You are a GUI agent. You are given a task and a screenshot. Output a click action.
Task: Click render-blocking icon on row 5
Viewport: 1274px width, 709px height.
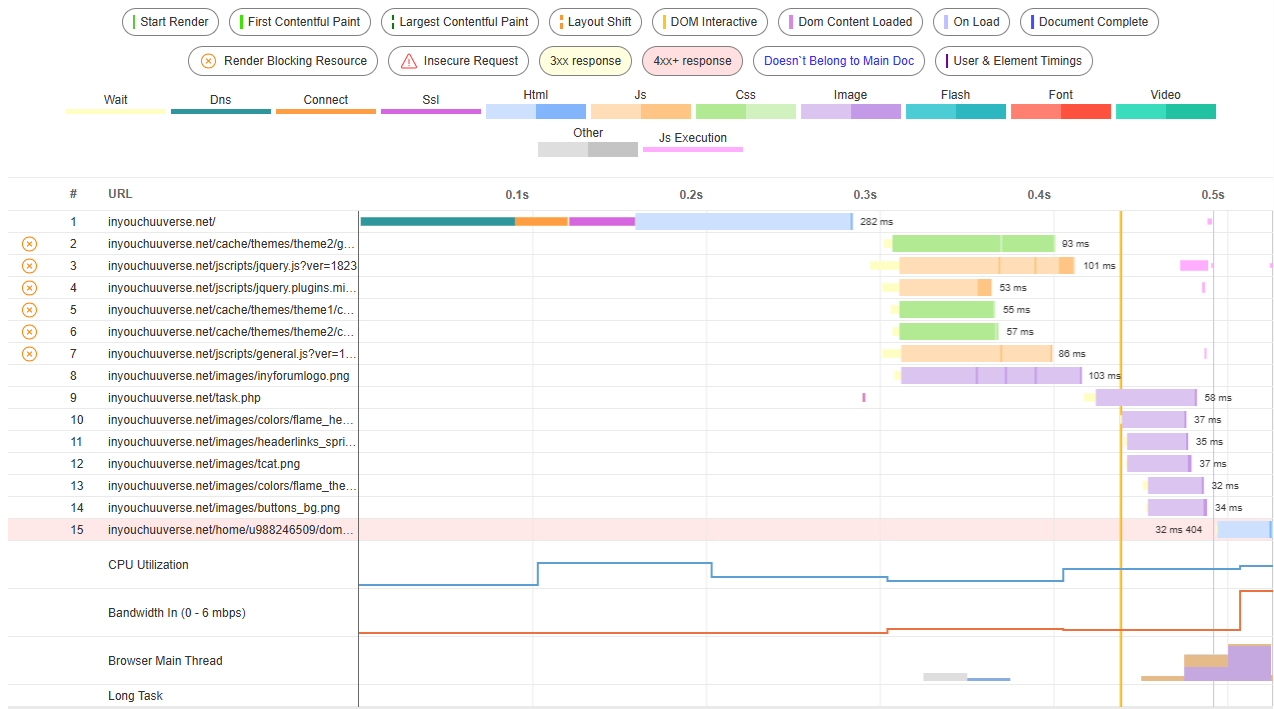click(x=29, y=310)
